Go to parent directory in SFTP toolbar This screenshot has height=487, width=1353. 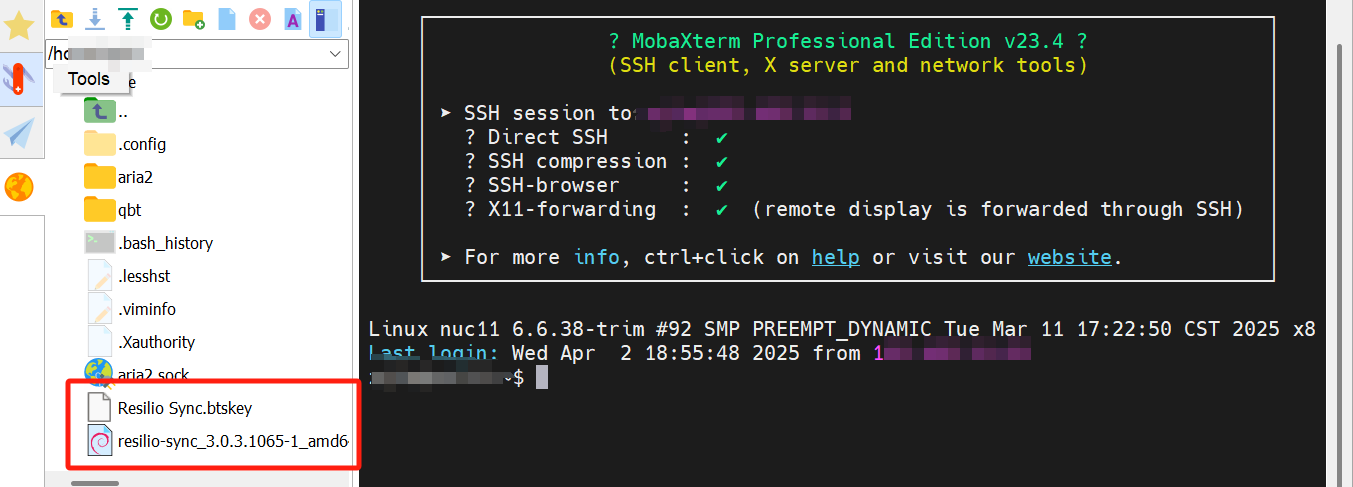(x=62, y=18)
